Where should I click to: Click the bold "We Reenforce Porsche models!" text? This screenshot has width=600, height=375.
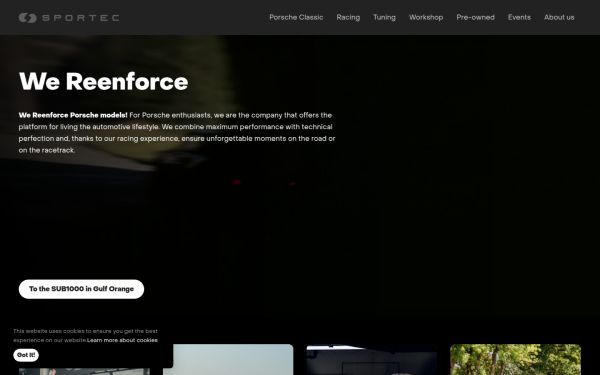click(73, 115)
